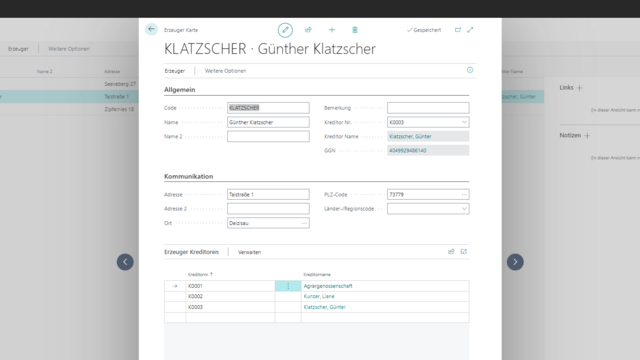
Task: Select the K0001 cell
Action: 230,286
